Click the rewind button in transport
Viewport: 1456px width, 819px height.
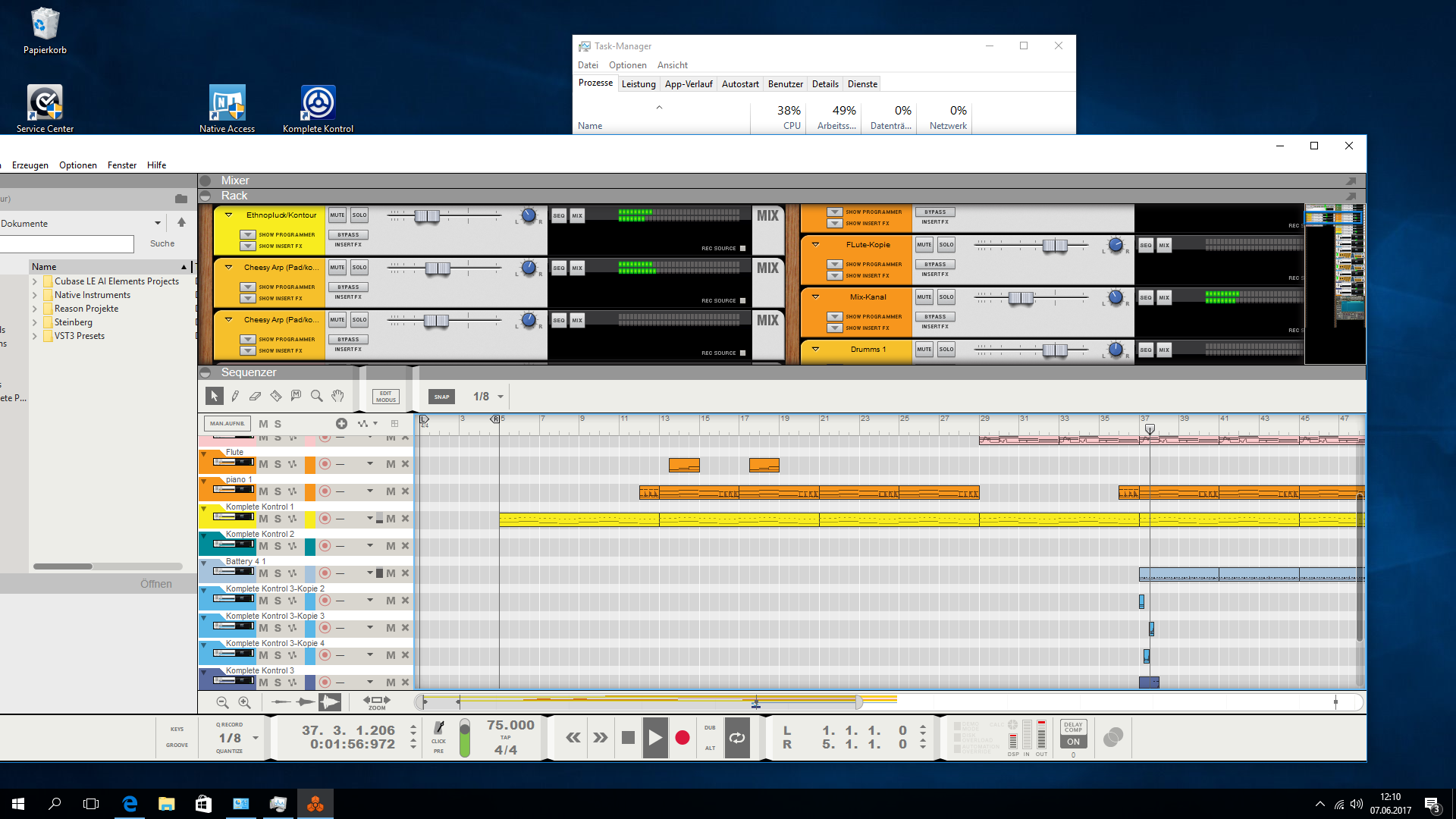coord(573,737)
